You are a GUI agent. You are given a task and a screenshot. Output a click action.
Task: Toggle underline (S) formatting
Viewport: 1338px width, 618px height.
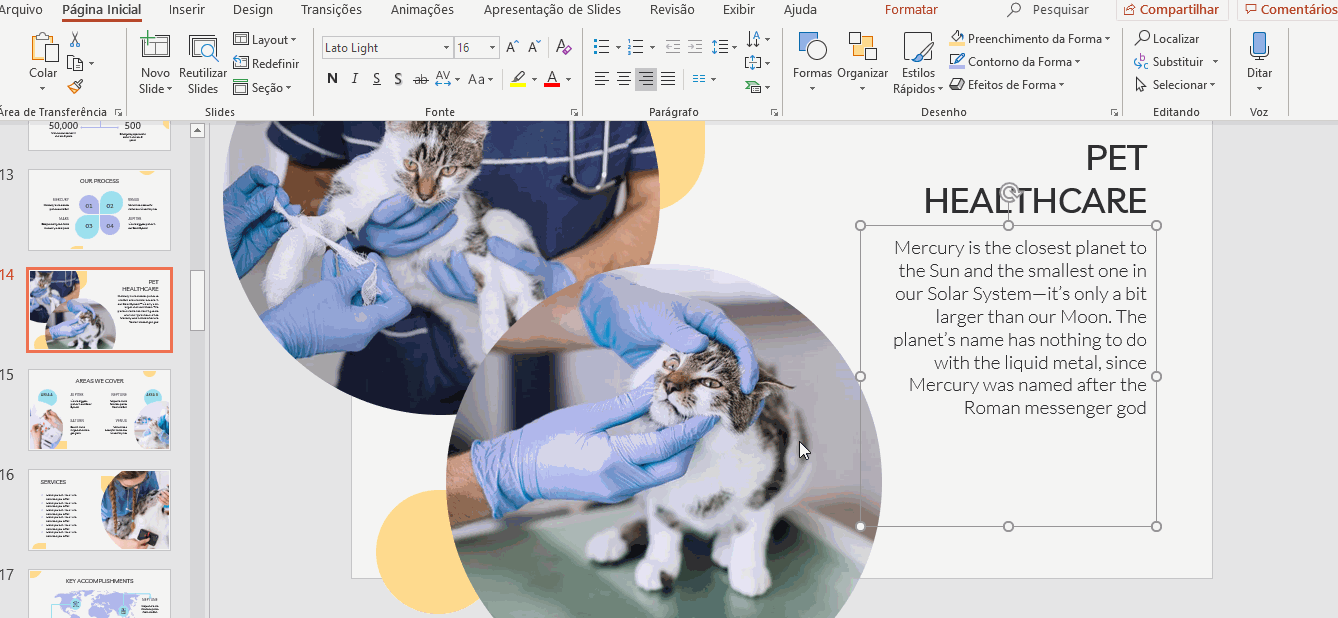pos(376,80)
